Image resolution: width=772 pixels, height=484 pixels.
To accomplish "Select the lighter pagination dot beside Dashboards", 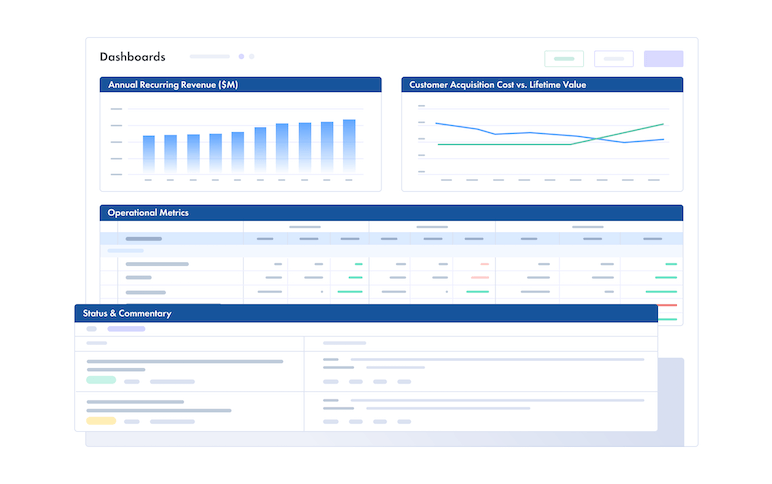I will pyautogui.click(x=252, y=57).
